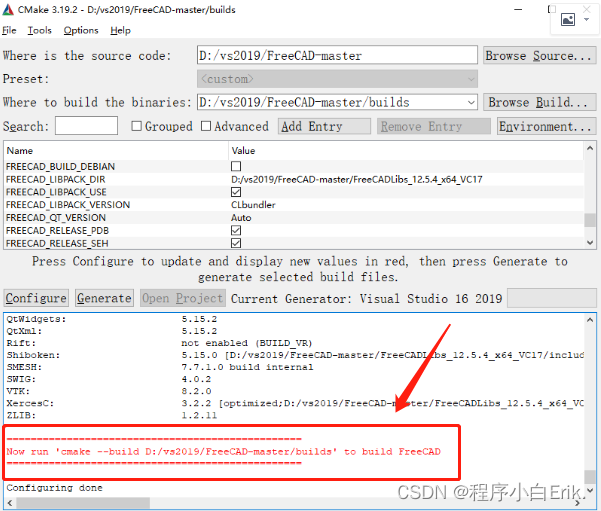The image size is (601, 511).
Task: Click the QtWidgets: 5.15.2 log line
Action: [x=112, y=319]
